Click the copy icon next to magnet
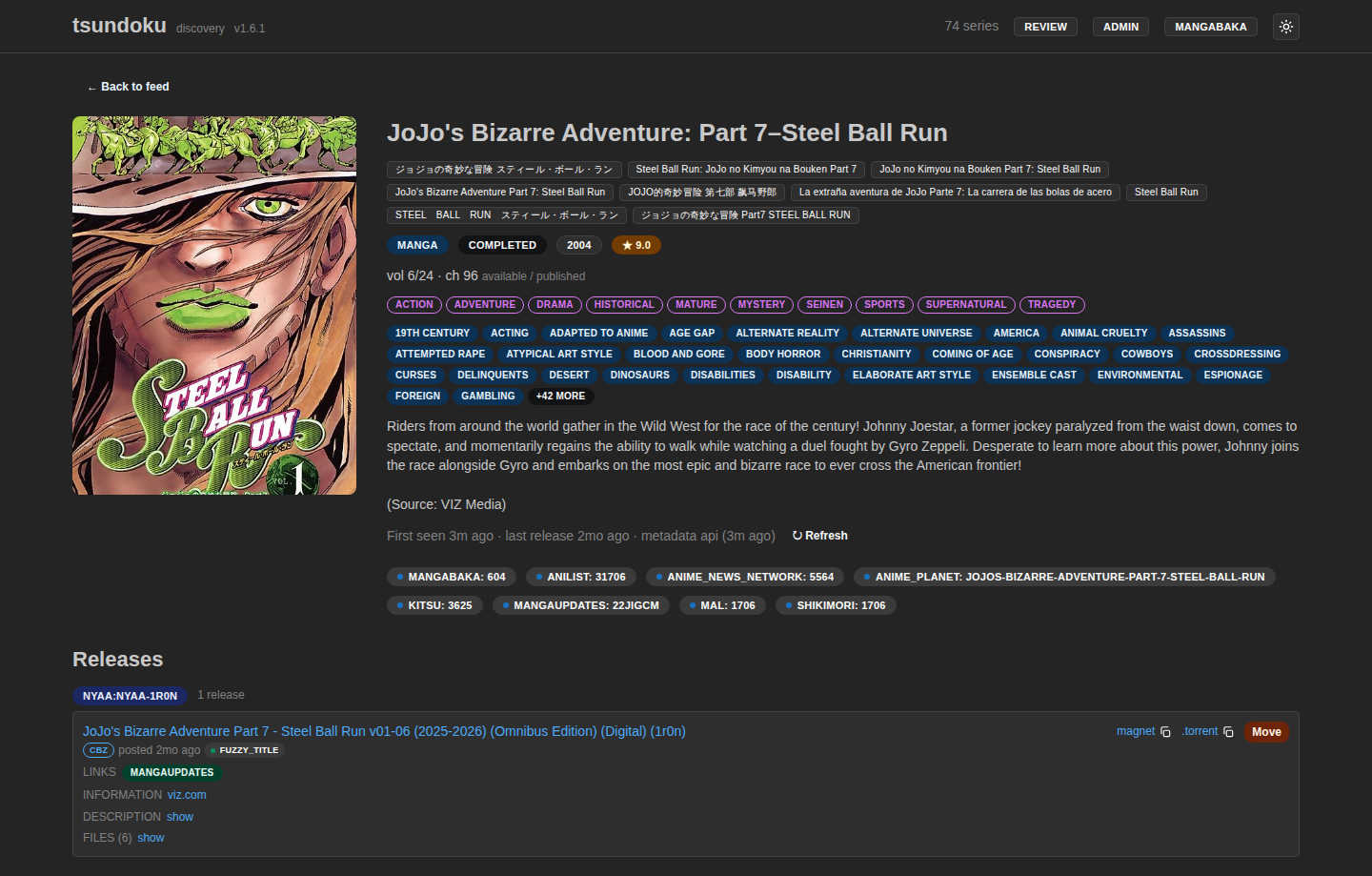The height and width of the screenshot is (876, 1372). 1165,732
